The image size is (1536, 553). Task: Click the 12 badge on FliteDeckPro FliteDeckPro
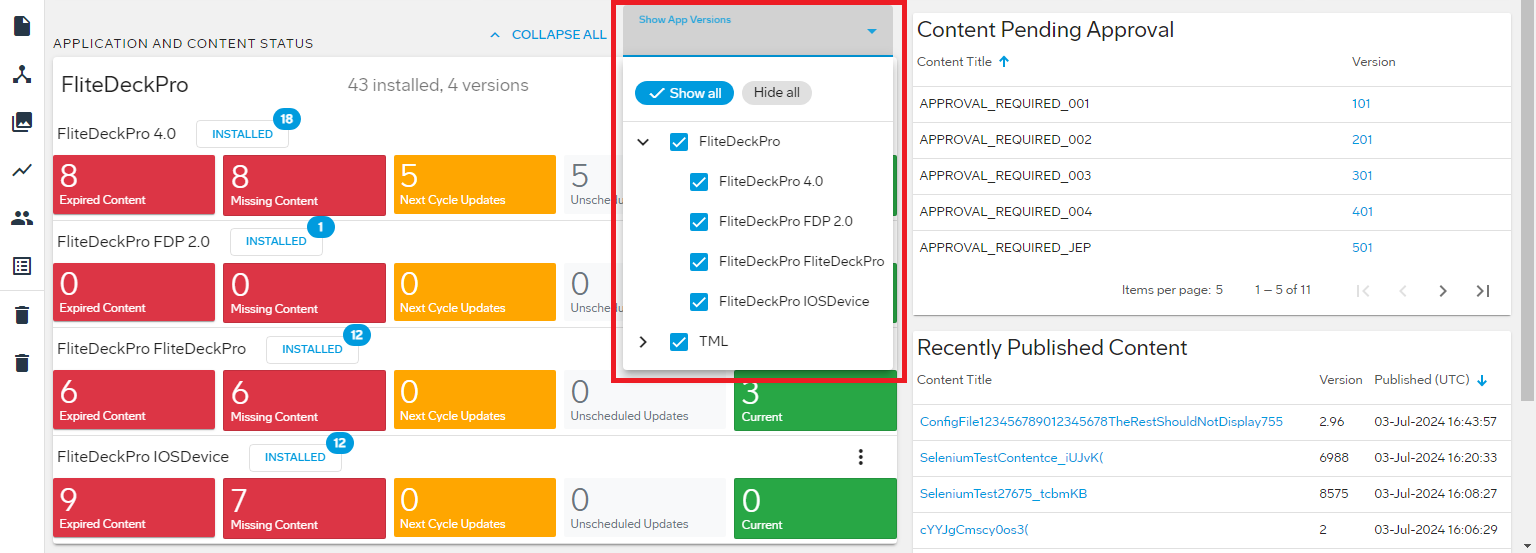(357, 335)
